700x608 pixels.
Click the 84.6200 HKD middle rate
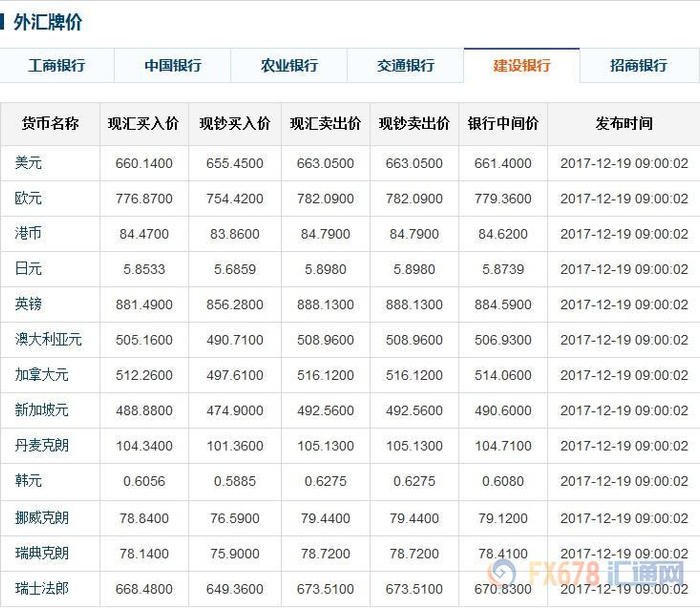[x=503, y=234]
